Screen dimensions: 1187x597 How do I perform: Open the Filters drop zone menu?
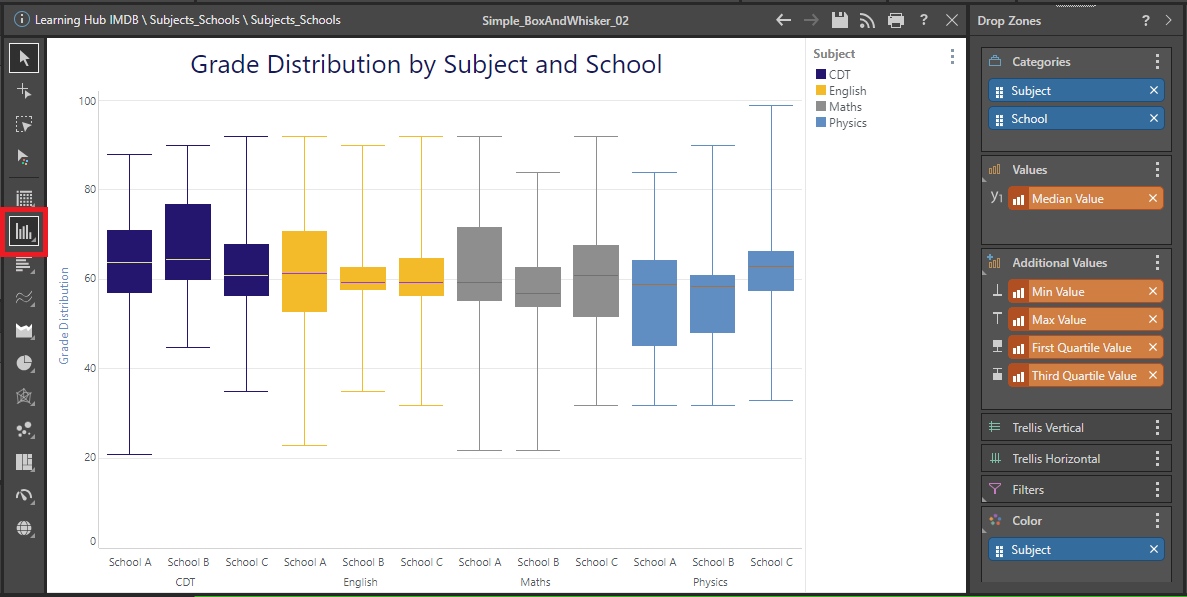pos(1157,490)
